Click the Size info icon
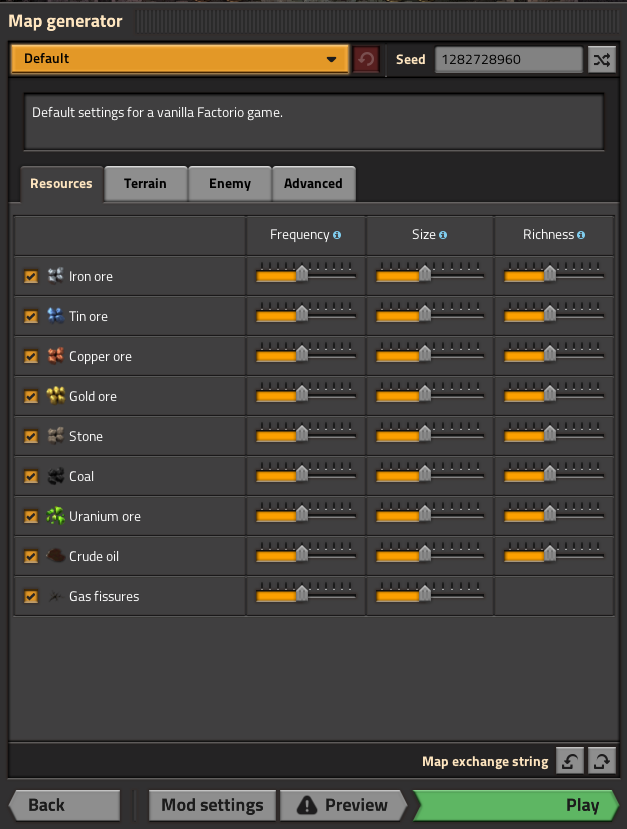The width and height of the screenshot is (627, 829). (x=443, y=235)
